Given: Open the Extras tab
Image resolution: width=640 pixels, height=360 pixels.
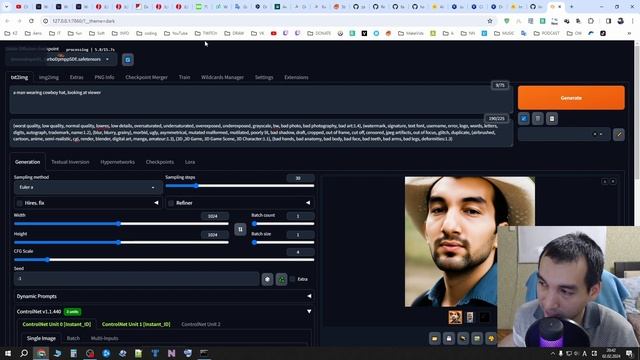Looking at the screenshot, I should 76,77.
